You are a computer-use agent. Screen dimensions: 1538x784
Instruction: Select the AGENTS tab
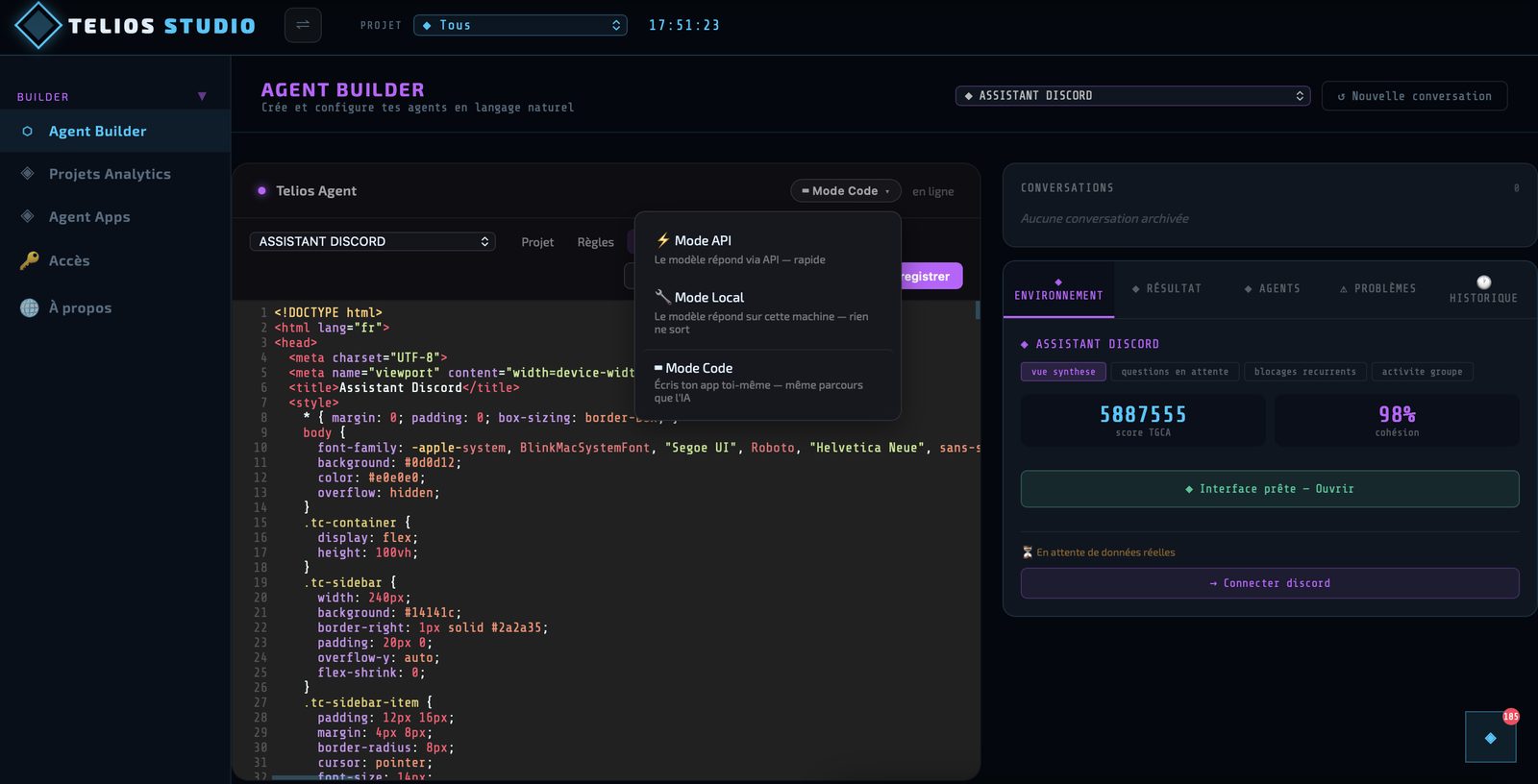click(x=1272, y=288)
